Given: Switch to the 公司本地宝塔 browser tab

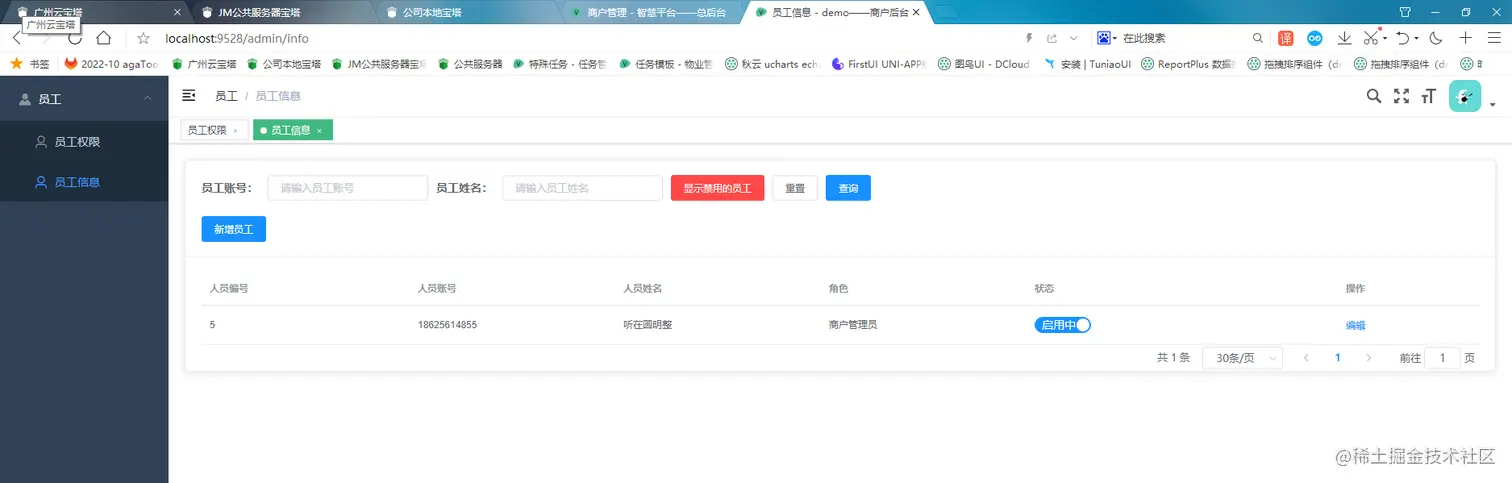Looking at the screenshot, I should pyautogui.click(x=467, y=12).
